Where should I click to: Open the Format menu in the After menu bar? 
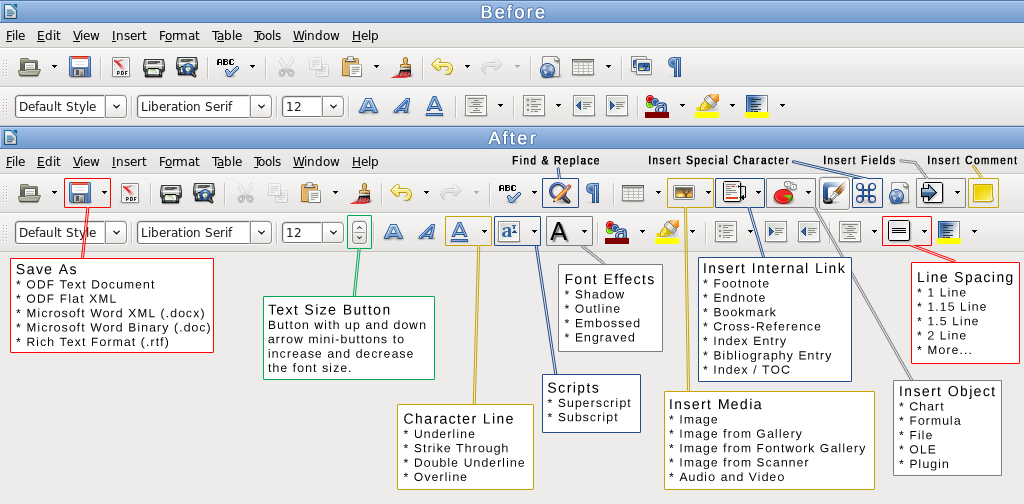tap(179, 161)
